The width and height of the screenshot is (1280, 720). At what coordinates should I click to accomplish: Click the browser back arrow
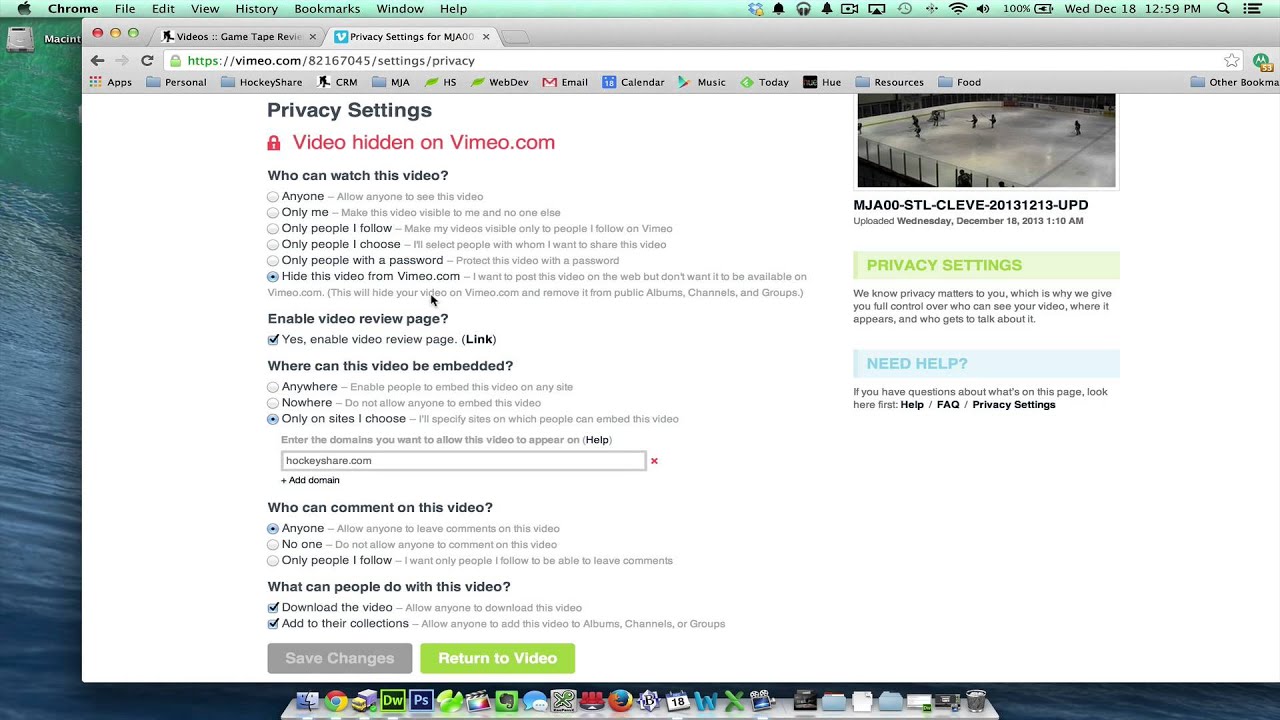pos(97,61)
